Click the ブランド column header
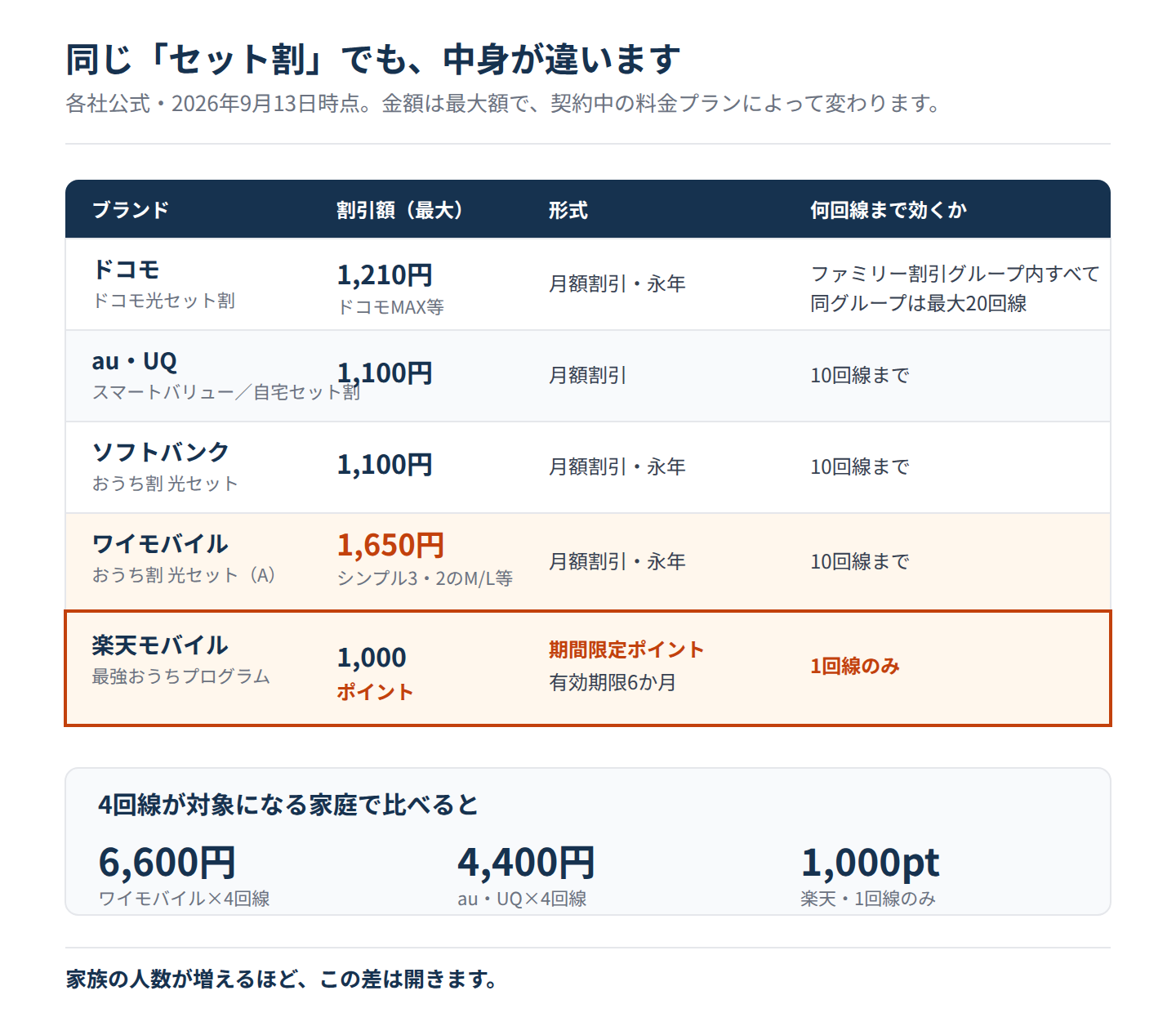Viewport: 1176px width, 1013px height. tap(131, 210)
